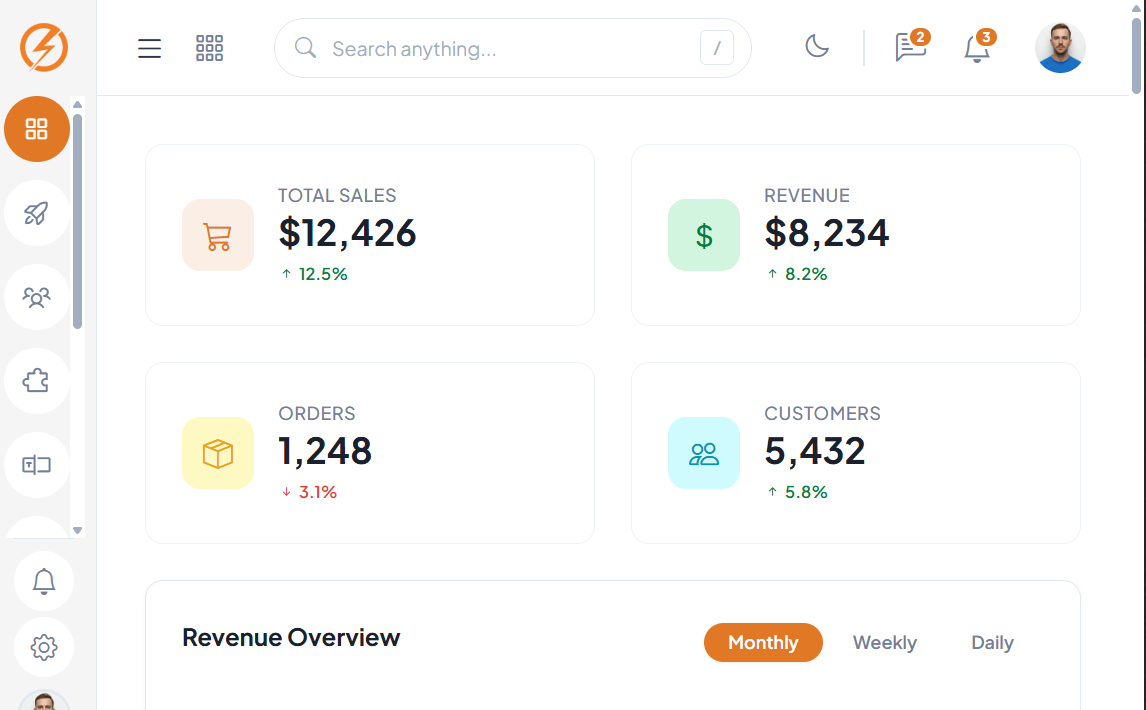Open the team members section in sidebar

click(x=36, y=297)
